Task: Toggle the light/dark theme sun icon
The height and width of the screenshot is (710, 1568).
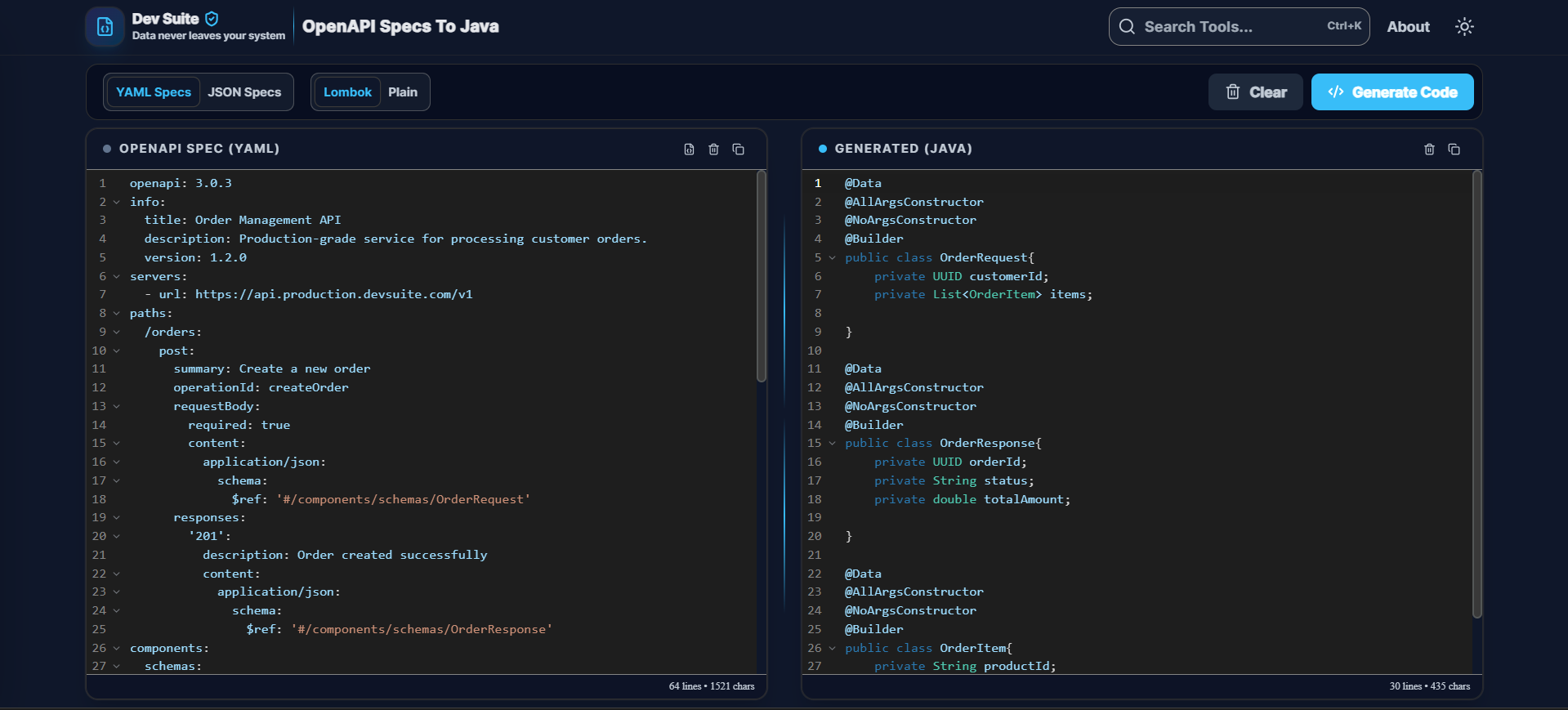Action: [1464, 27]
